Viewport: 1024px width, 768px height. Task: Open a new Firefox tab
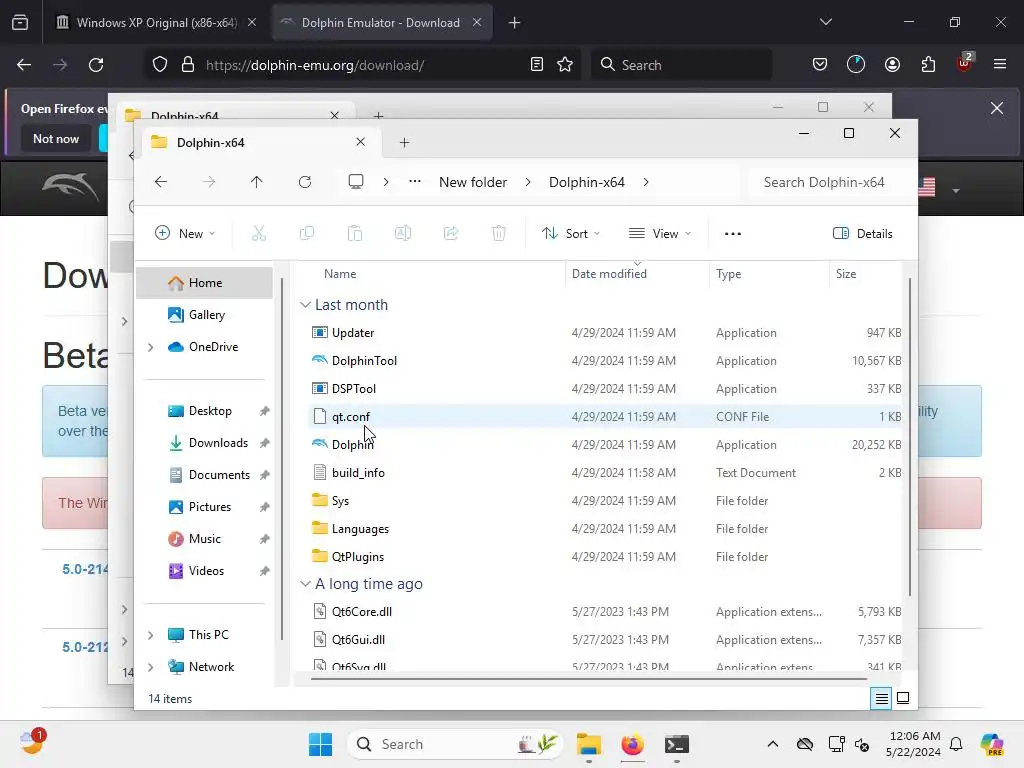[x=515, y=23]
